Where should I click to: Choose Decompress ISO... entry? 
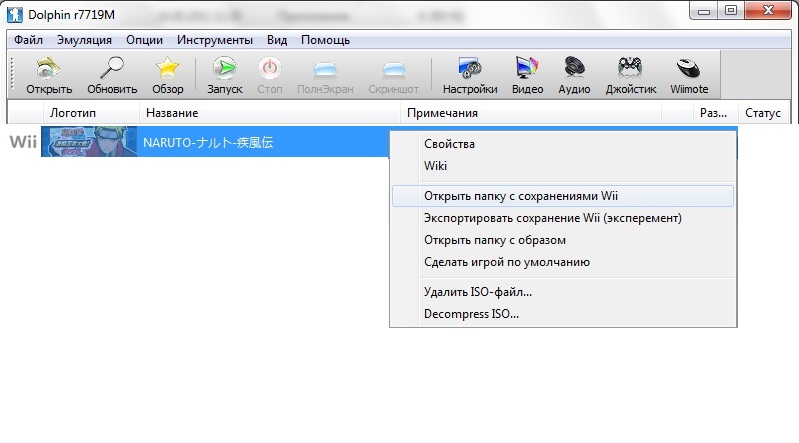pos(563,314)
